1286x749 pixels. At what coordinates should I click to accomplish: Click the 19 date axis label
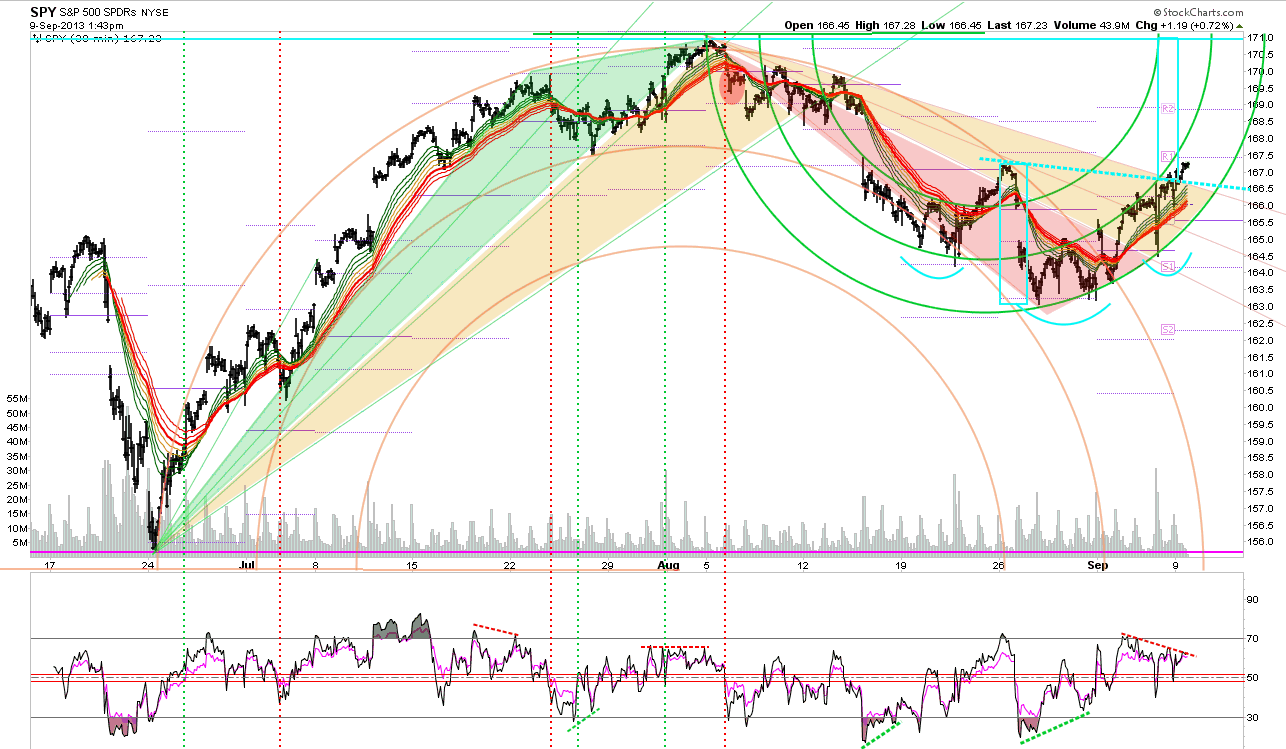[900, 565]
